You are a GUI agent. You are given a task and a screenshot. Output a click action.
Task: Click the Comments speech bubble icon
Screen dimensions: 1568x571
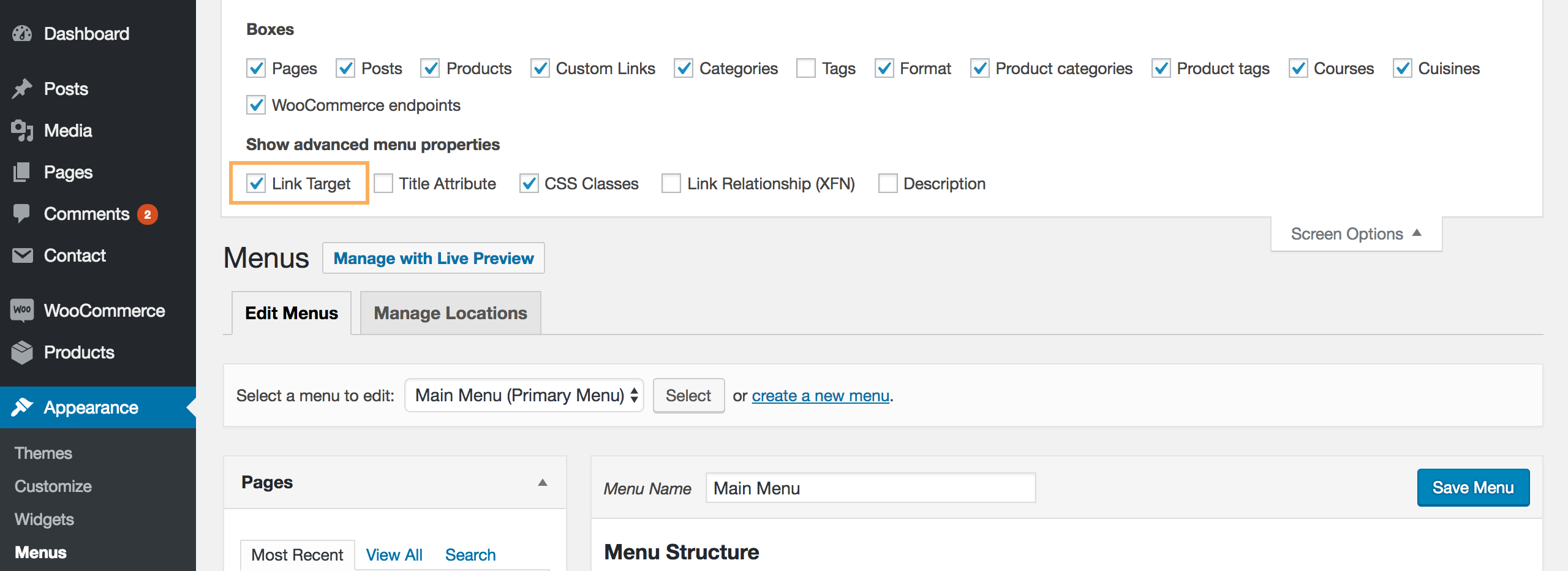[x=22, y=213]
